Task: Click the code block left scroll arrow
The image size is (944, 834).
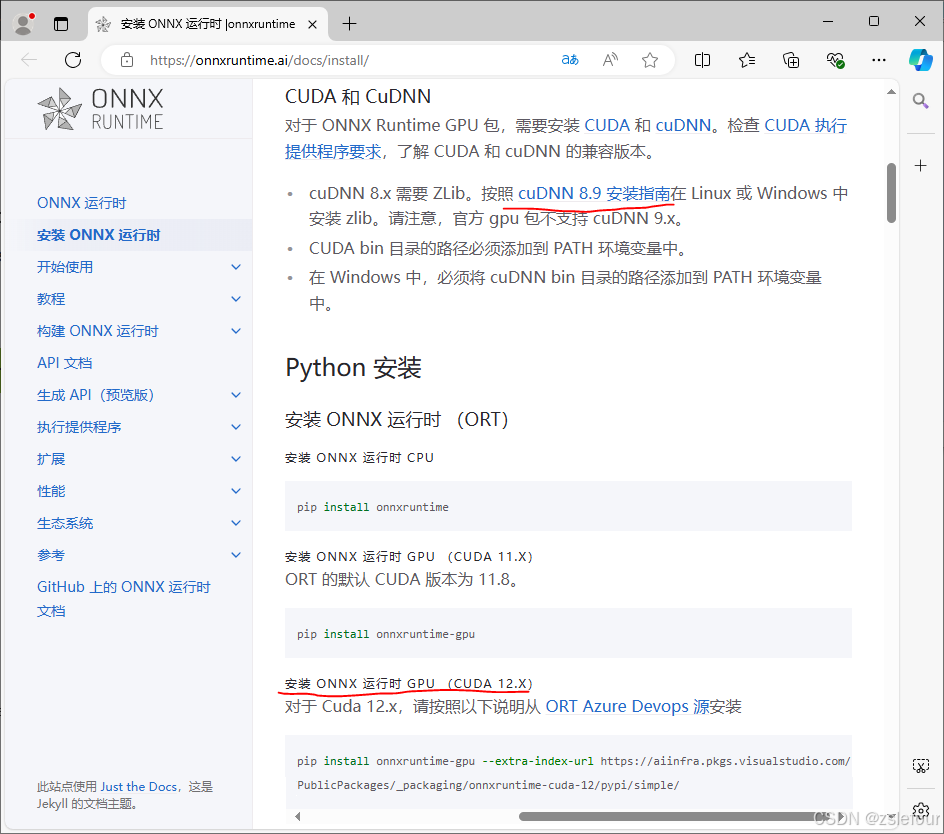Action: point(297,817)
